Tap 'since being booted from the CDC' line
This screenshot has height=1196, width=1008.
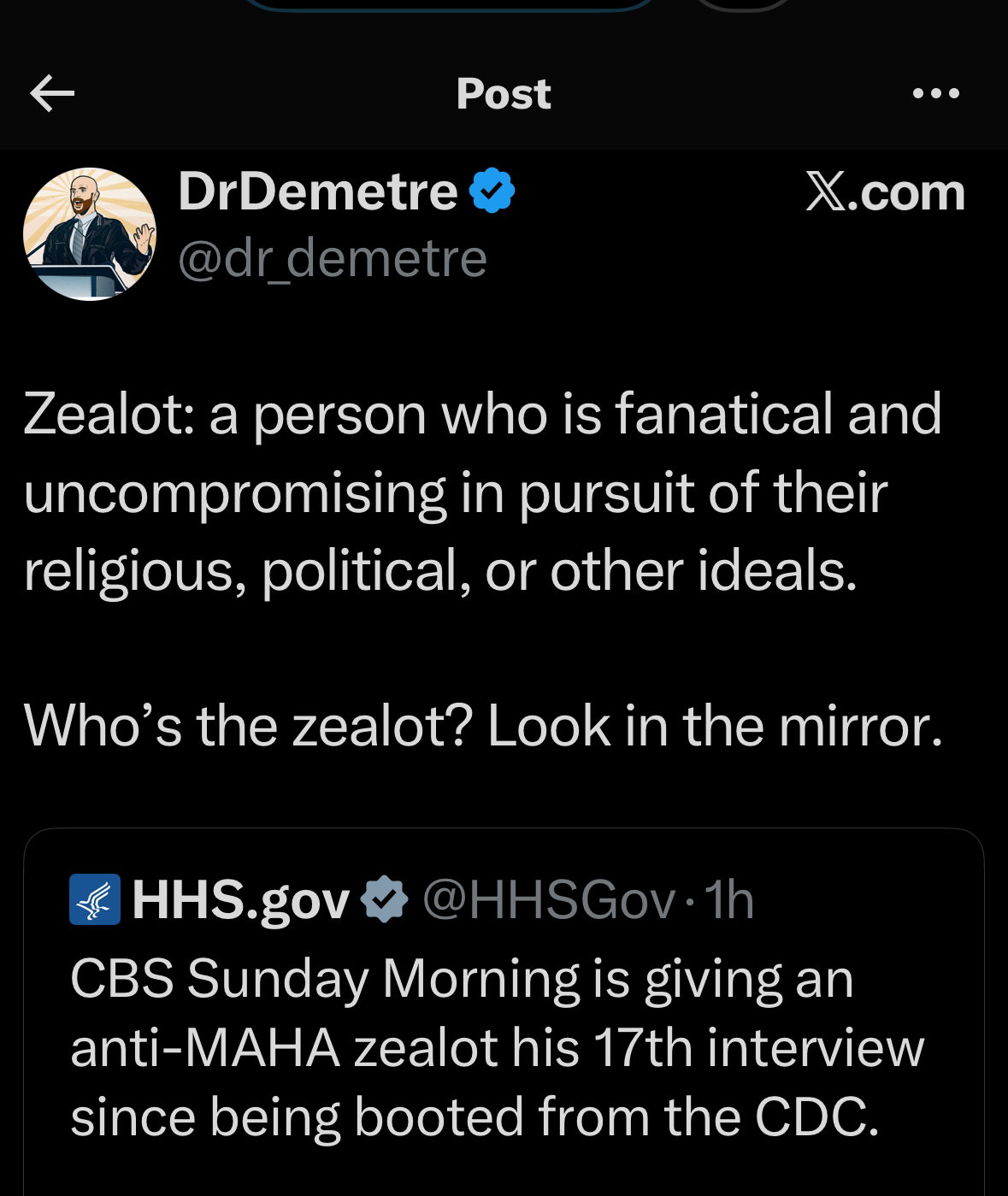[x=475, y=1117]
